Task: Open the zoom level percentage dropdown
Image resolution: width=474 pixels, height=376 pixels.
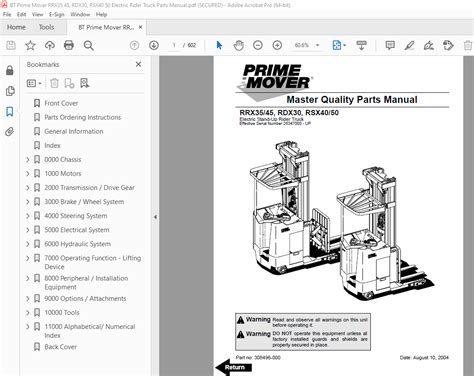Action: [x=318, y=45]
